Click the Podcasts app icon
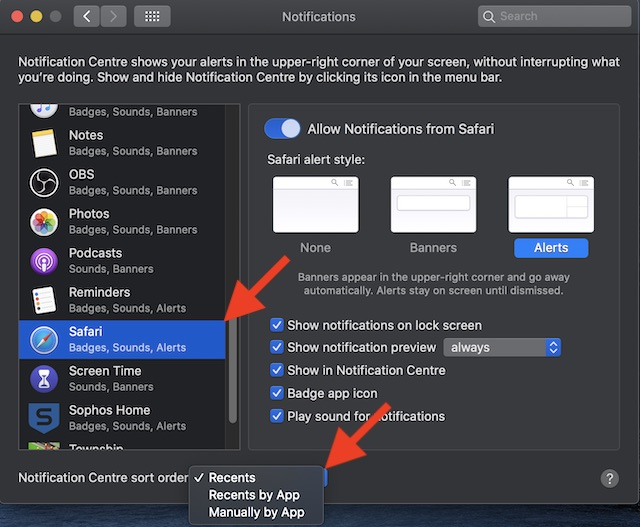The height and width of the screenshot is (527, 640). coord(44,261)
